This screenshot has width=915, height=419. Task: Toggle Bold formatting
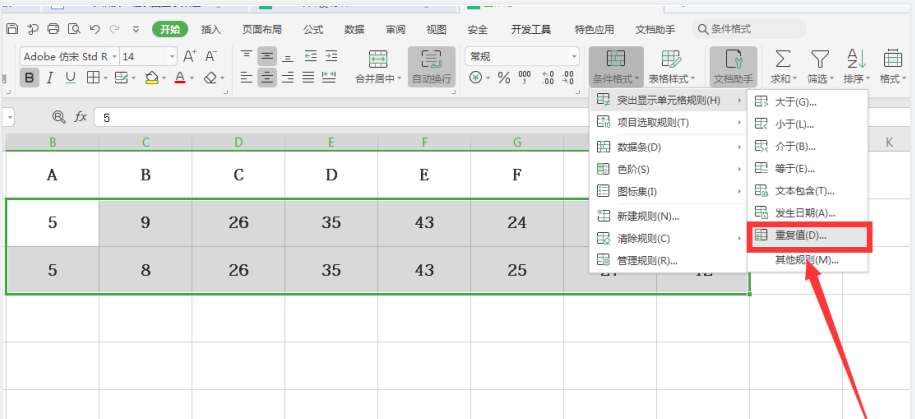30,78
